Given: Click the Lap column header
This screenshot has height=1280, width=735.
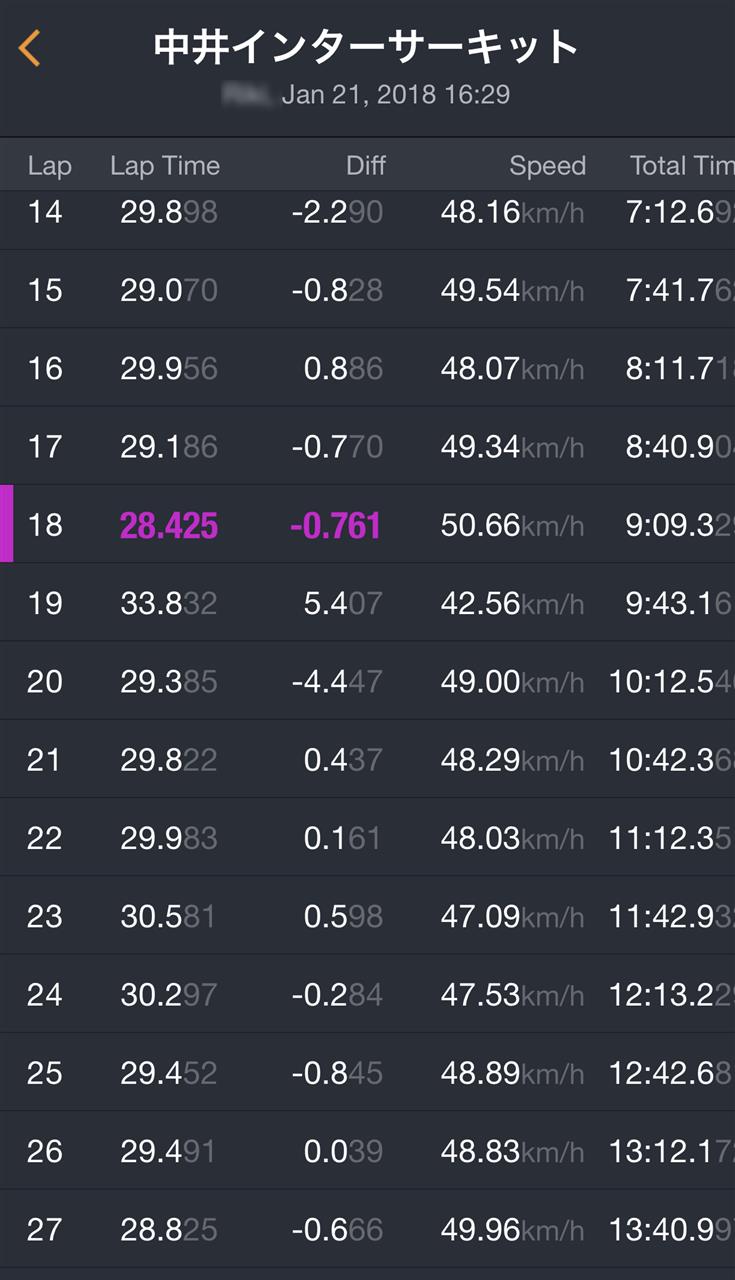Looking at the screenshot, I should [x=49, y=166].
